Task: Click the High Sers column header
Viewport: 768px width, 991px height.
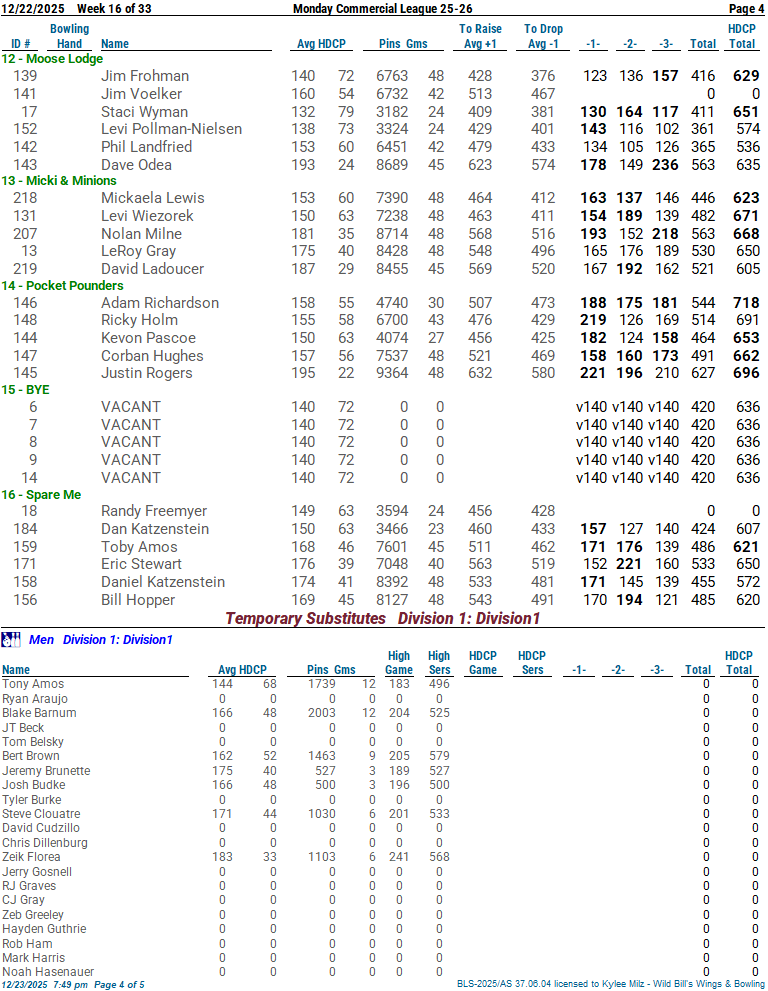Action: [x=439, y=662]
